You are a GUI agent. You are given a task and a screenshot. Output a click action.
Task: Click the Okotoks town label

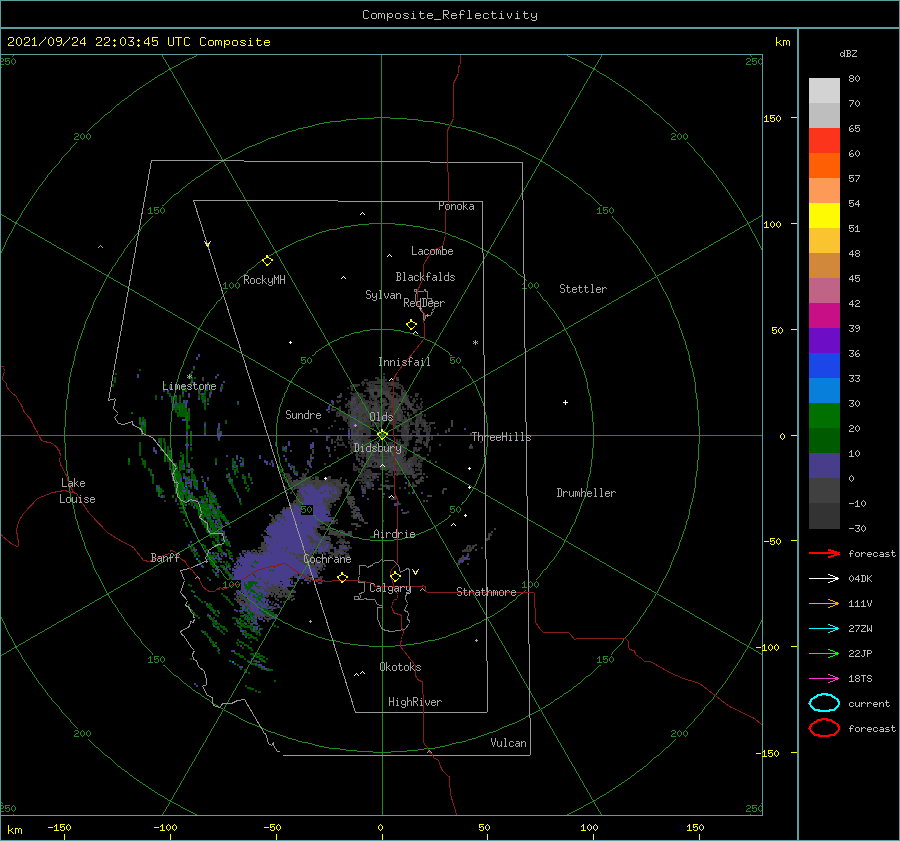click(x=400, y=667)
